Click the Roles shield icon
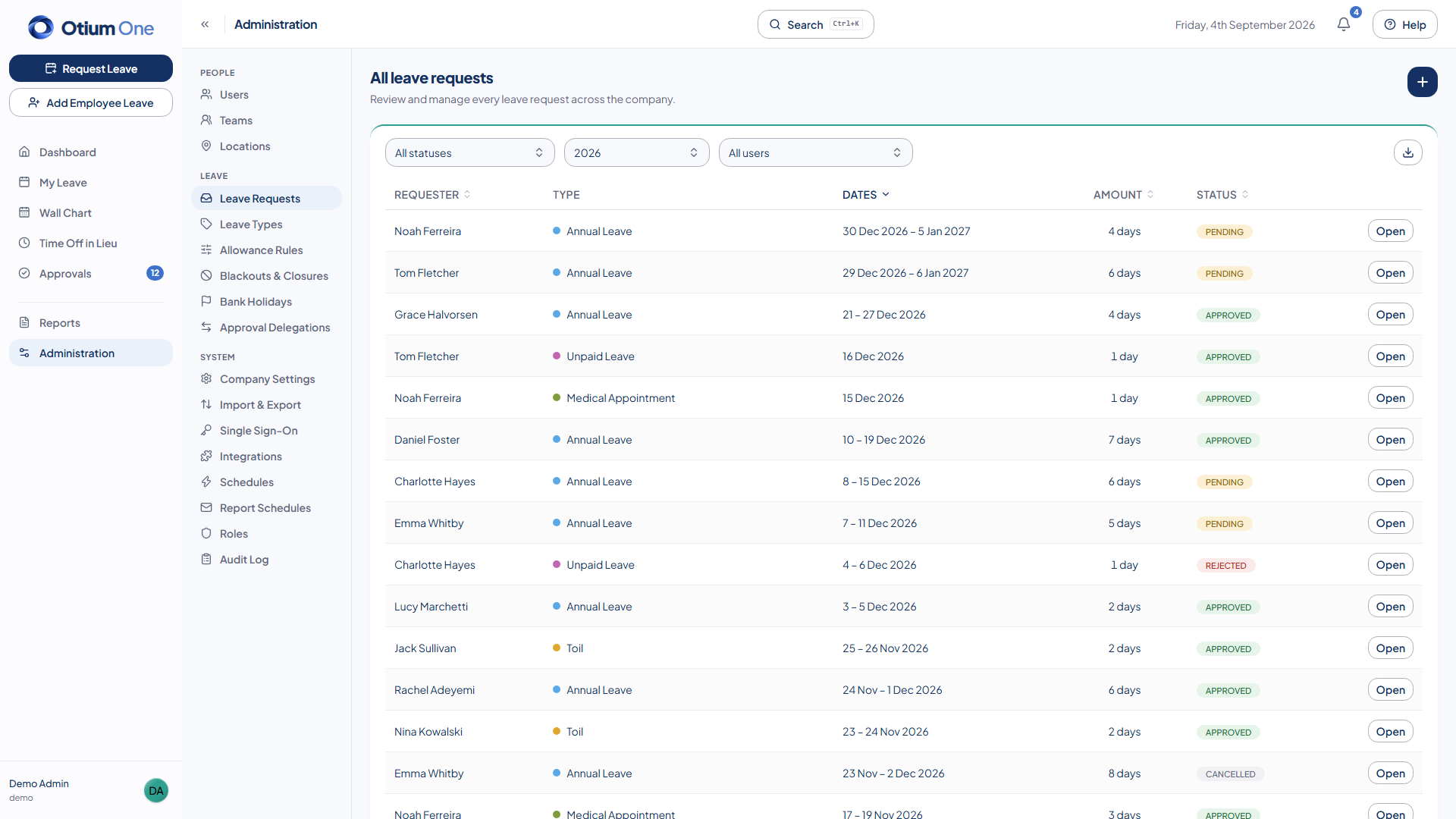The image size is (1456, 819). coord(206,533)
